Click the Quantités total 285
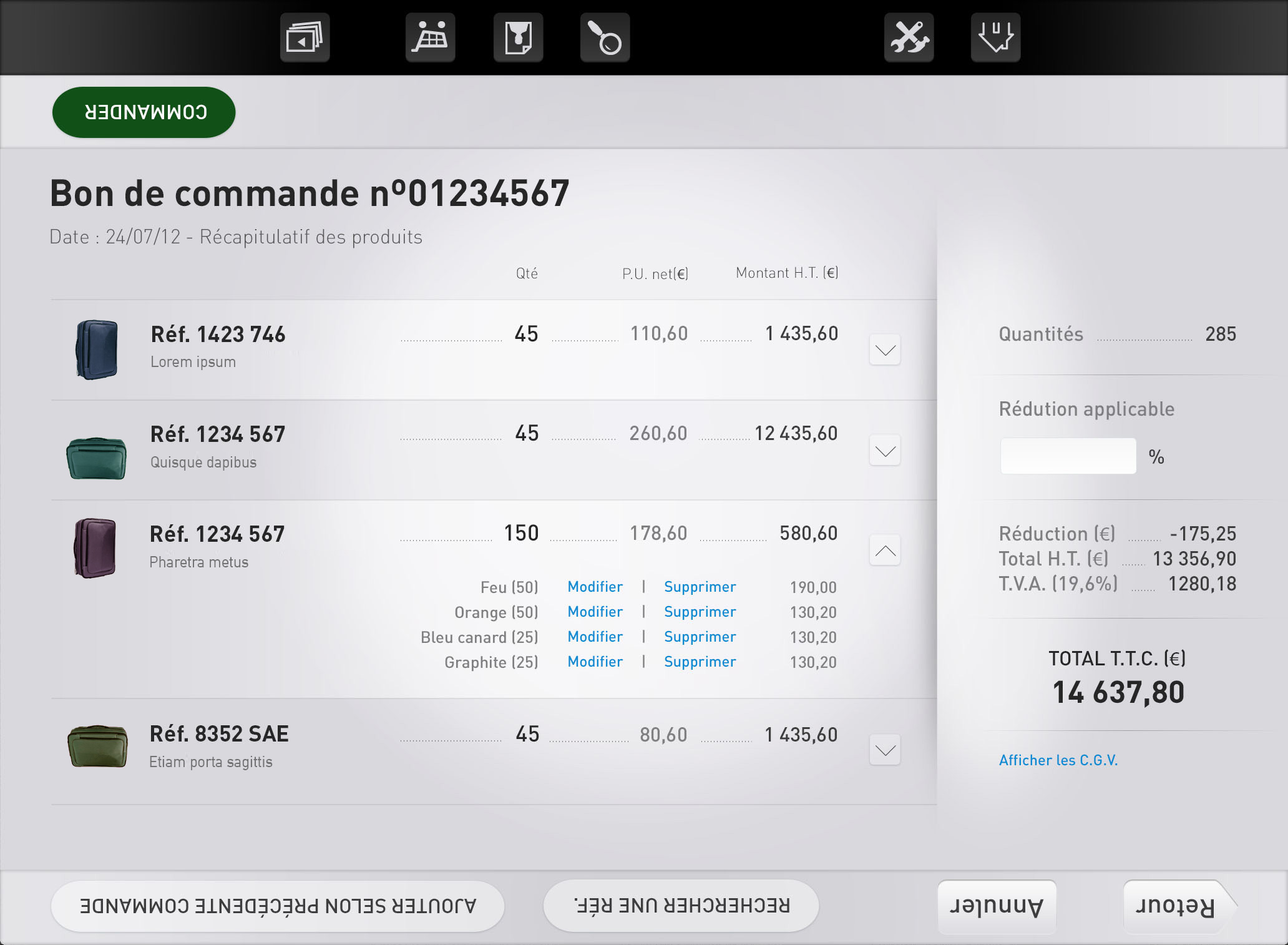The height and width of the screenshot is (945, 1288). (1221, 334)
